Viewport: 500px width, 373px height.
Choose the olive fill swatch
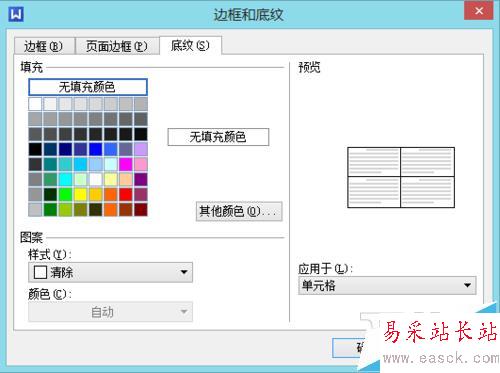80,210
